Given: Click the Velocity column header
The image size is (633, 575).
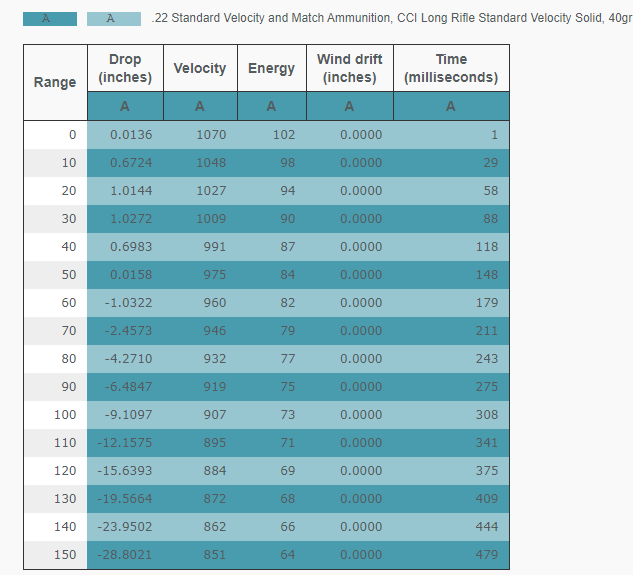Looking at the screenshot, I should (x=200, y=68).
